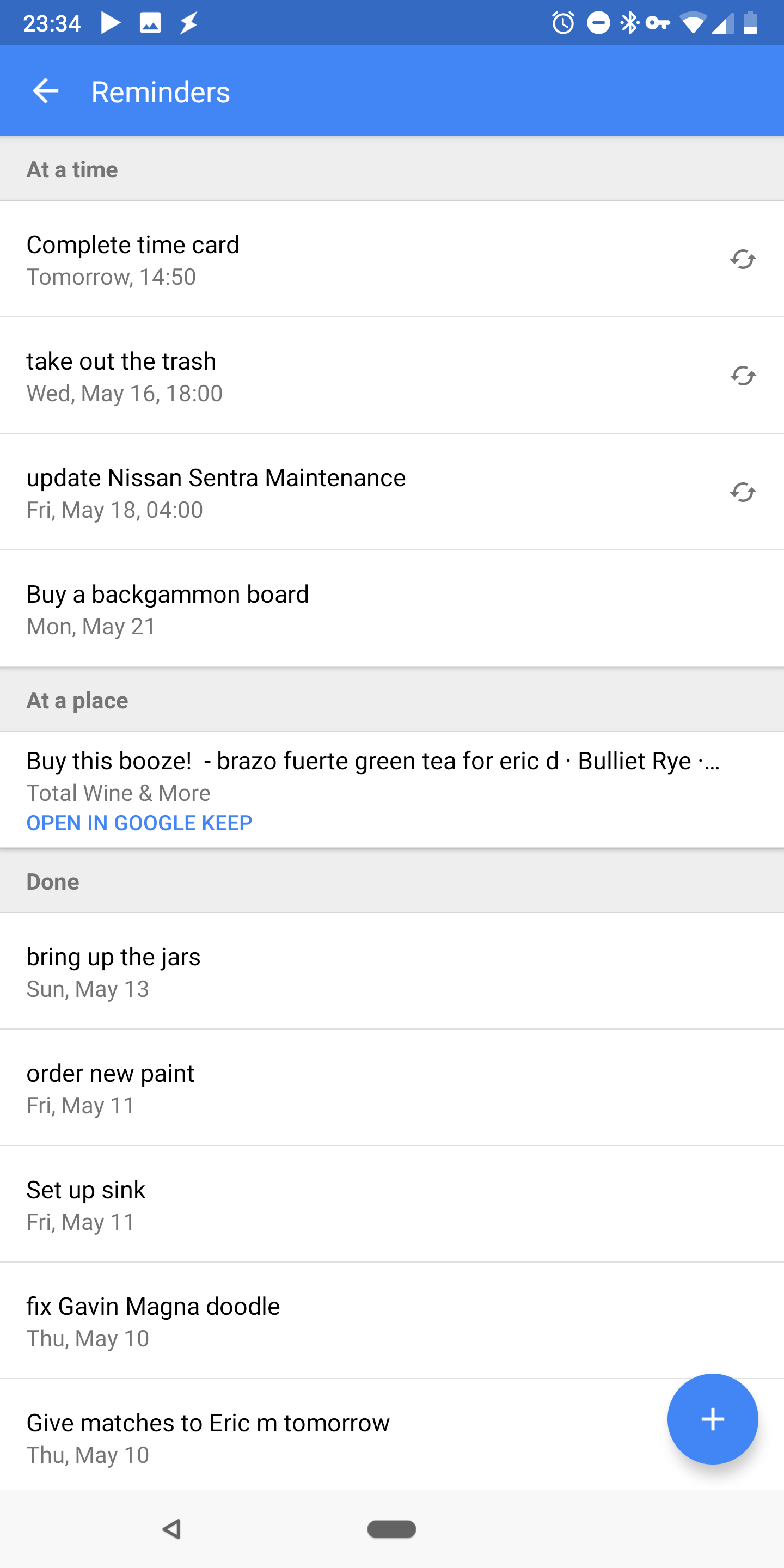Tap the repeat icon beside take out the trash
The image size is (784, 1568).
[x=743, y=376]
